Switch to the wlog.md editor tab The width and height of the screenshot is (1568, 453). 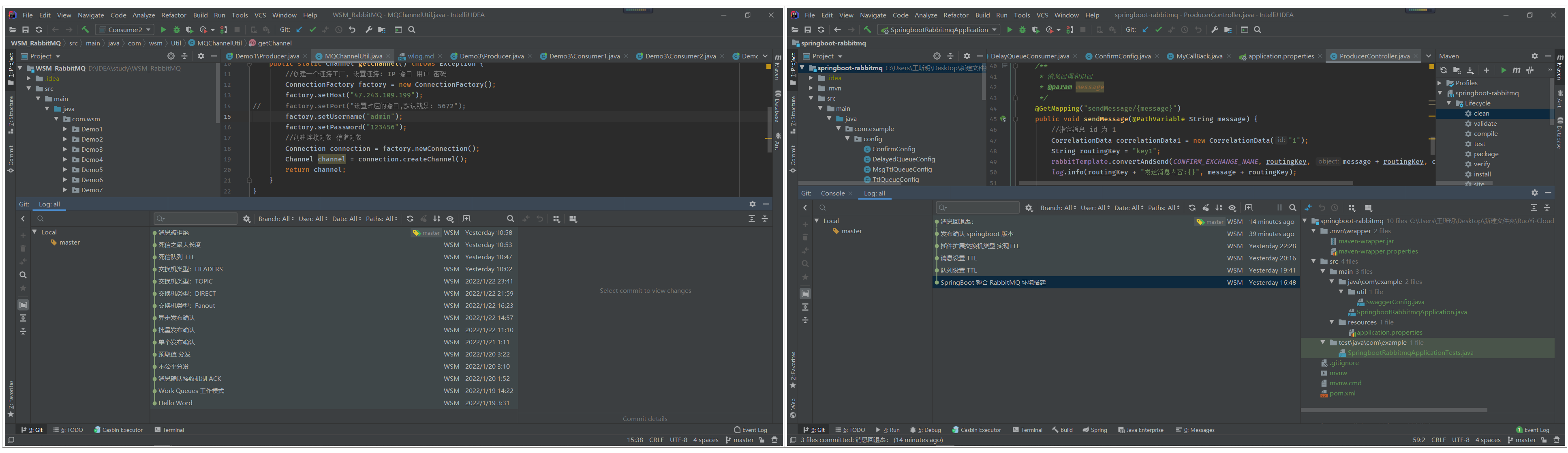420,56
